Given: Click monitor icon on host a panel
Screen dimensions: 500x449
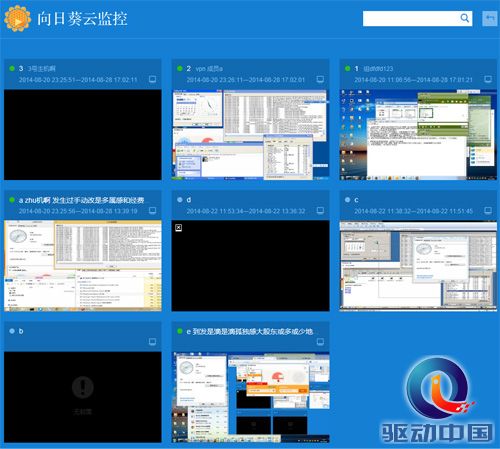Looking at the screenshot, I should pos(152,211).
